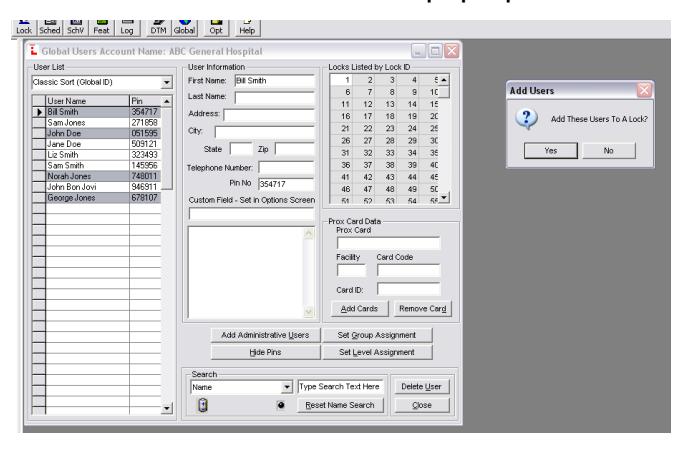Click the Type Search Text Here field
The height and width of the screenshot is (451, 685).
tap(341, 386)
